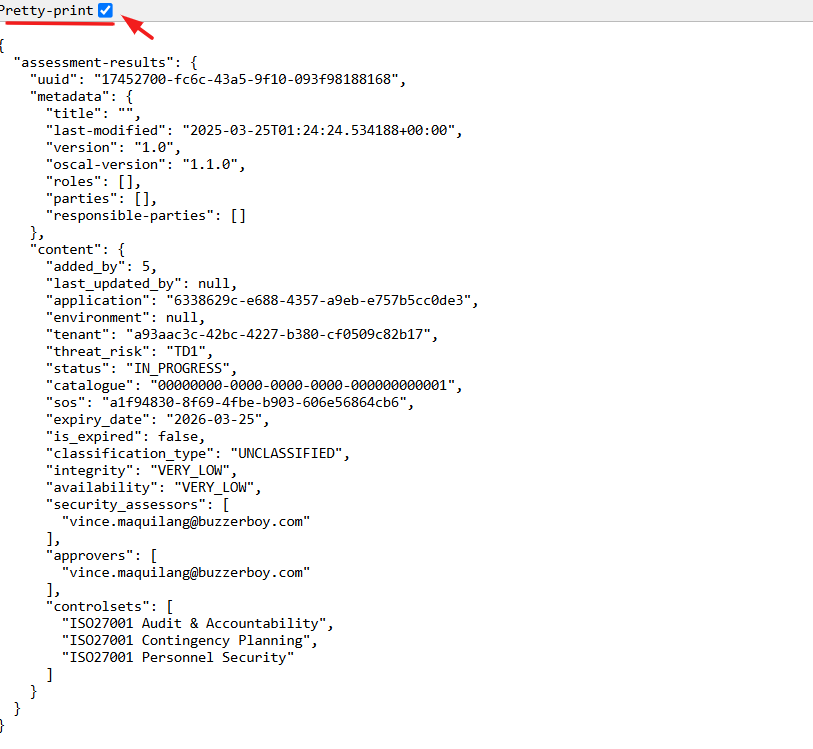This screenshot has width=813, height=749.
Task: Click the uuid value string
Action: (x=249, y=78)
